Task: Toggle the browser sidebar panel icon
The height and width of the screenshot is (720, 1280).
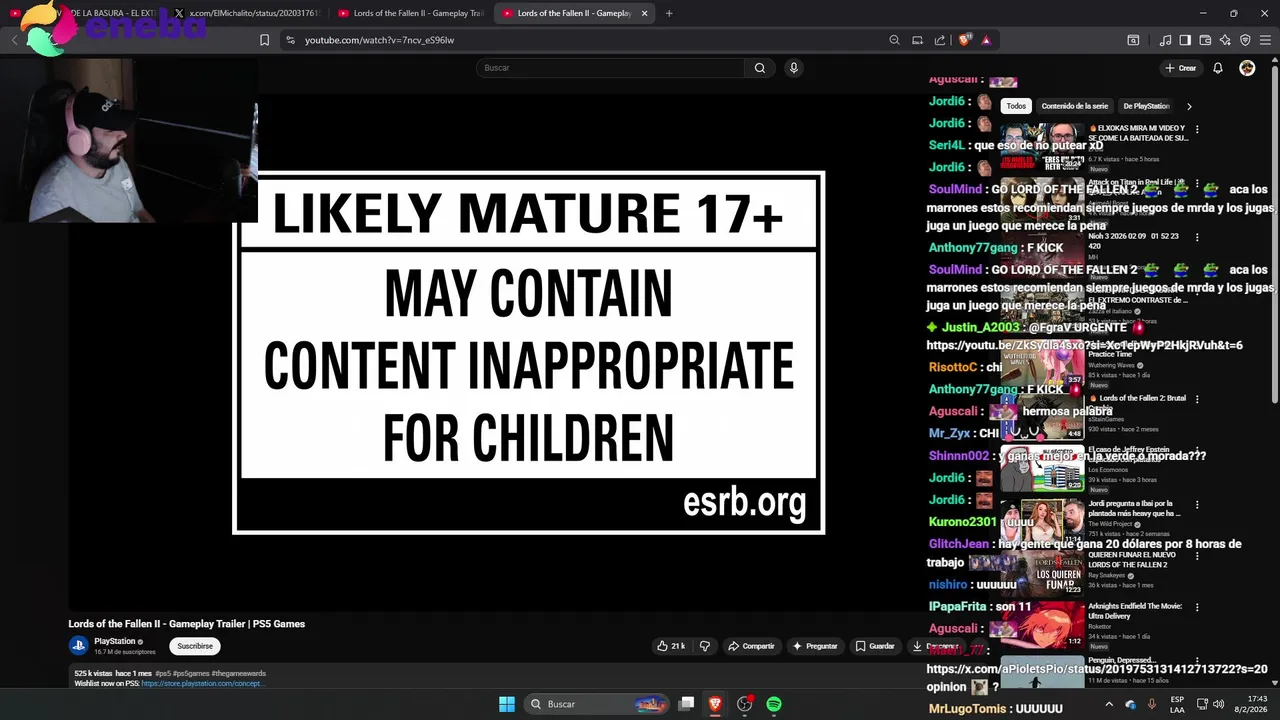Action: tap(1185, 40)
